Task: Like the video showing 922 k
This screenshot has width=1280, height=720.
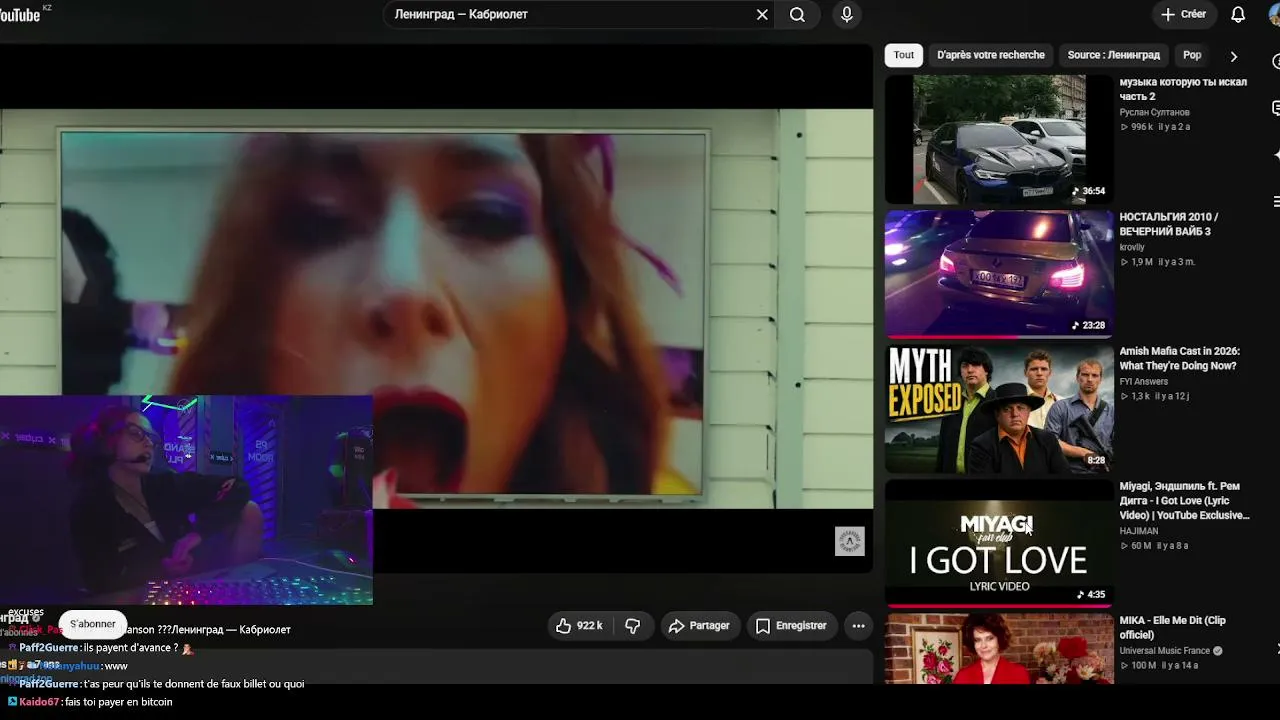Action: tap(579, 626)
